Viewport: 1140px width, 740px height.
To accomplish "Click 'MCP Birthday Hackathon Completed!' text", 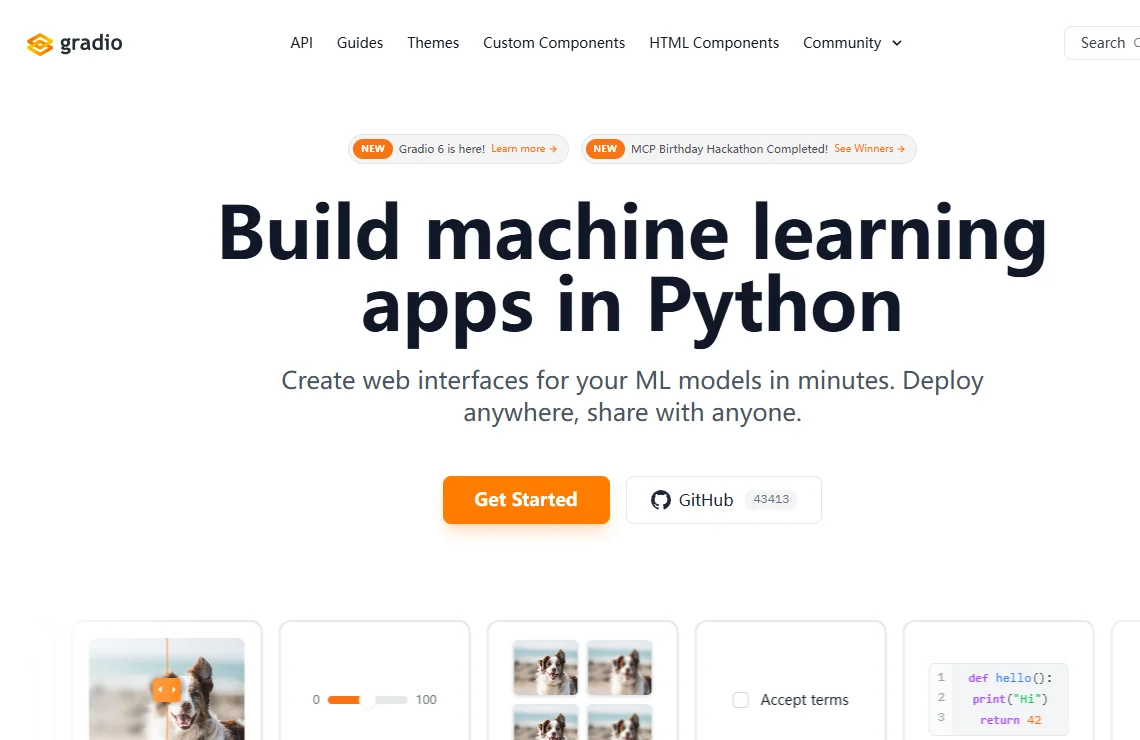I will pyautogui.click(x=729, y=148).
